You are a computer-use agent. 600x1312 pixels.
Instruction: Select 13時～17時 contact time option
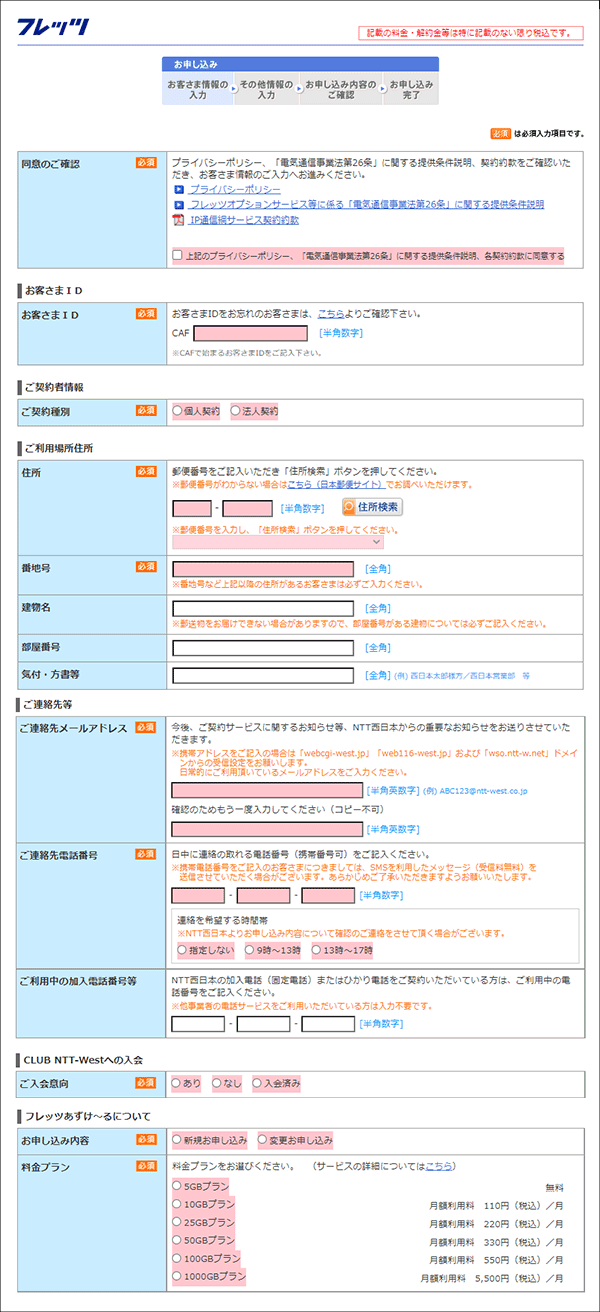pyautogui.click(x=318, y=950)
